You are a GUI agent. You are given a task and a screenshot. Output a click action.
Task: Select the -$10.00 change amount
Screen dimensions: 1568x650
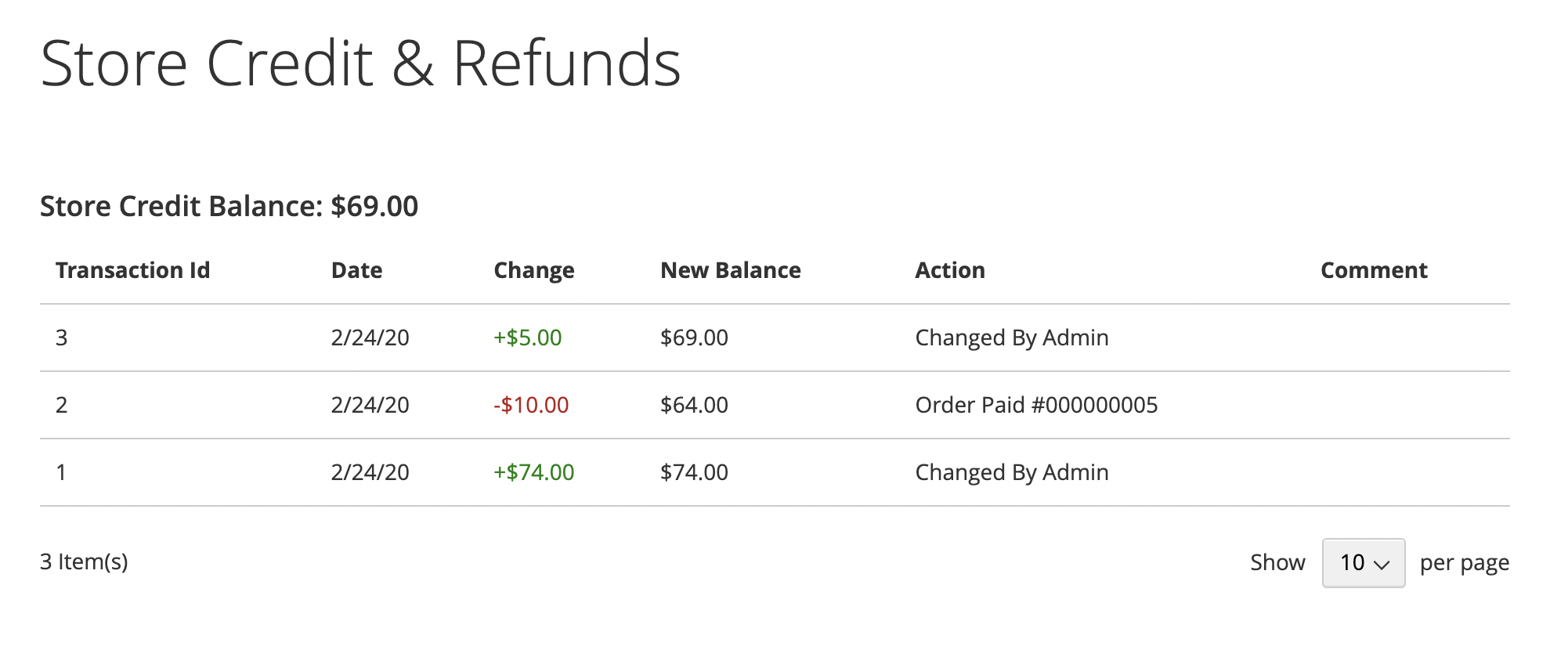[x=531, y=405]
